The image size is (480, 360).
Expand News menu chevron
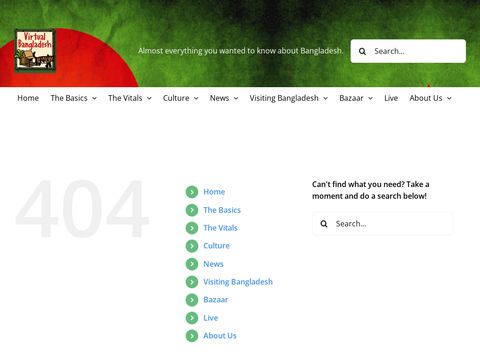pos(236,98)
